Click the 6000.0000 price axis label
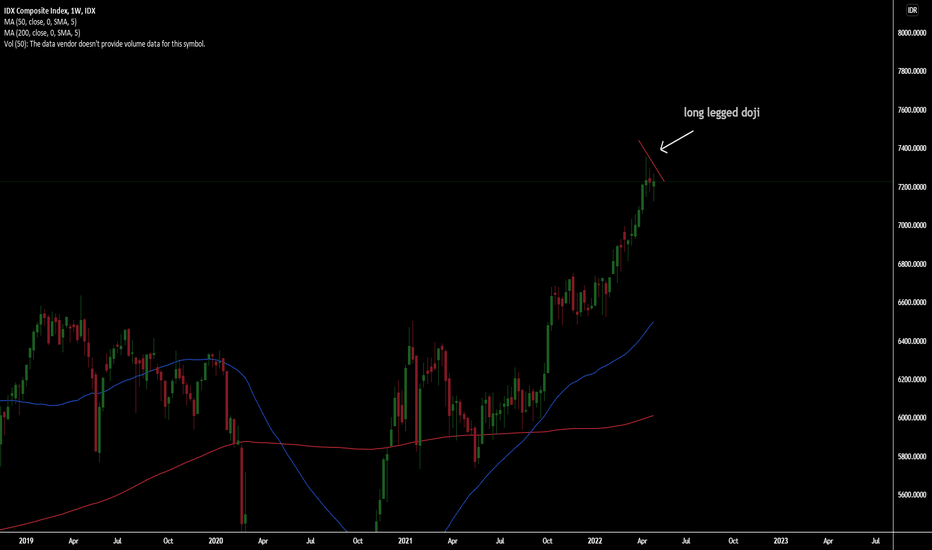The image size is (932, 550). pos(912,418)
